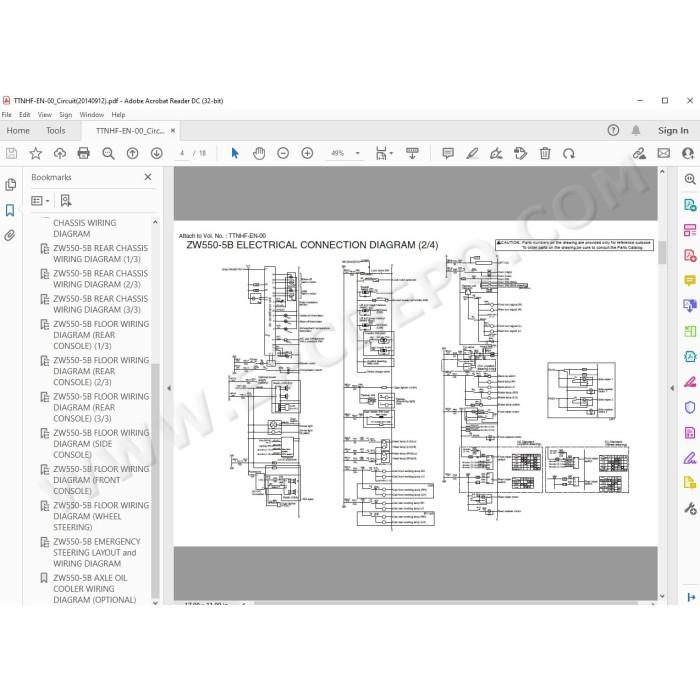Add the file to starred favorites

(x=35, y=154)
